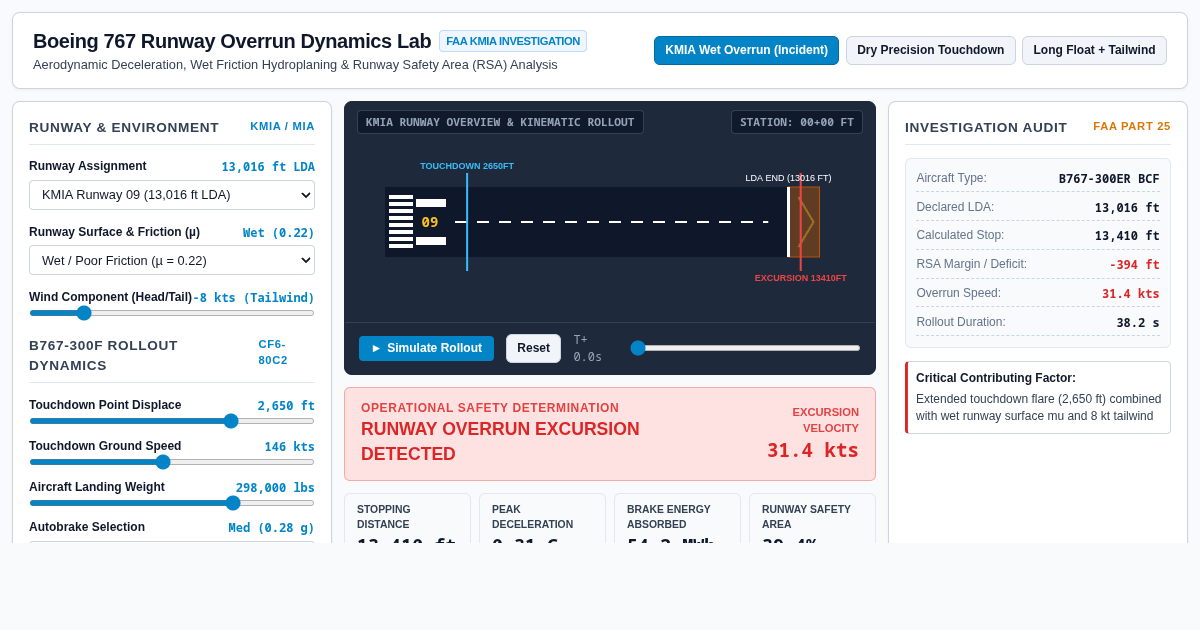This screenshot has width=1200, height=630.
Task: Click the RUNWAY SAFETY AREA card
Action: click(812, 518)
